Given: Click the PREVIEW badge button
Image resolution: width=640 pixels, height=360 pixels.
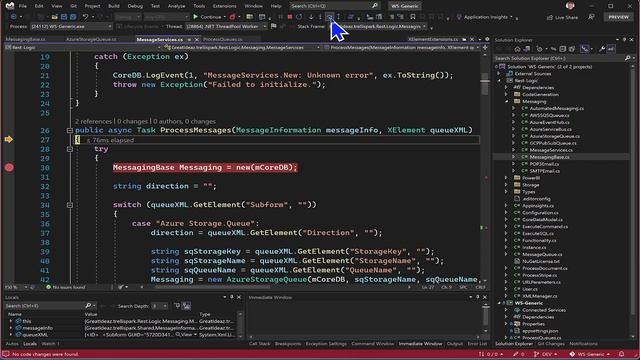Looking at the screenshot, I should 619,17.
